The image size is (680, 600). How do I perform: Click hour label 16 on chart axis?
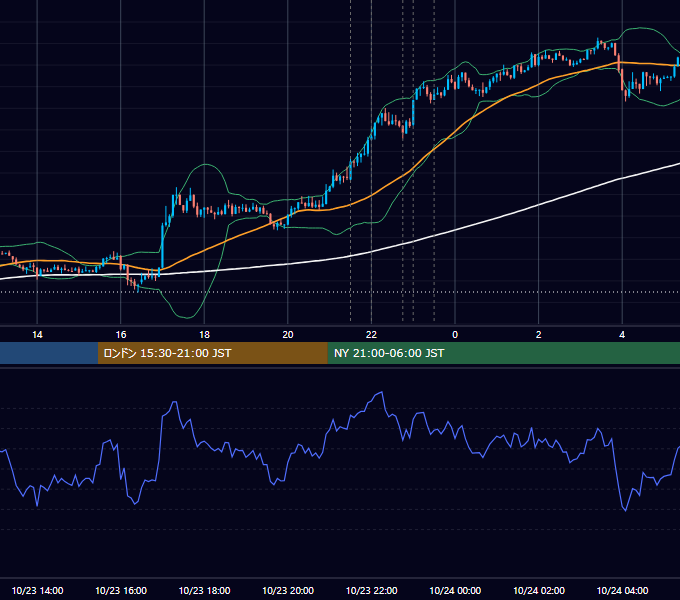pyautogui.click(x=121, y=335)
